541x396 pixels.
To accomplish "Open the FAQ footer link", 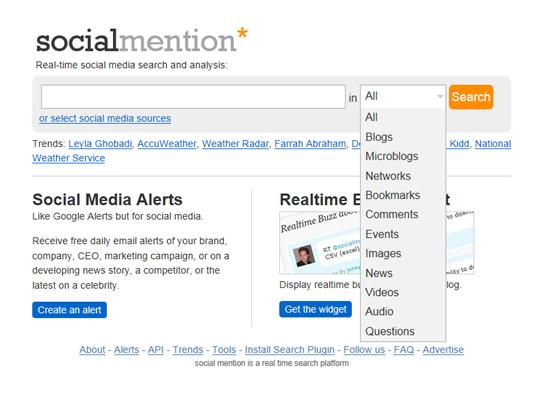I will coord(404,350).
